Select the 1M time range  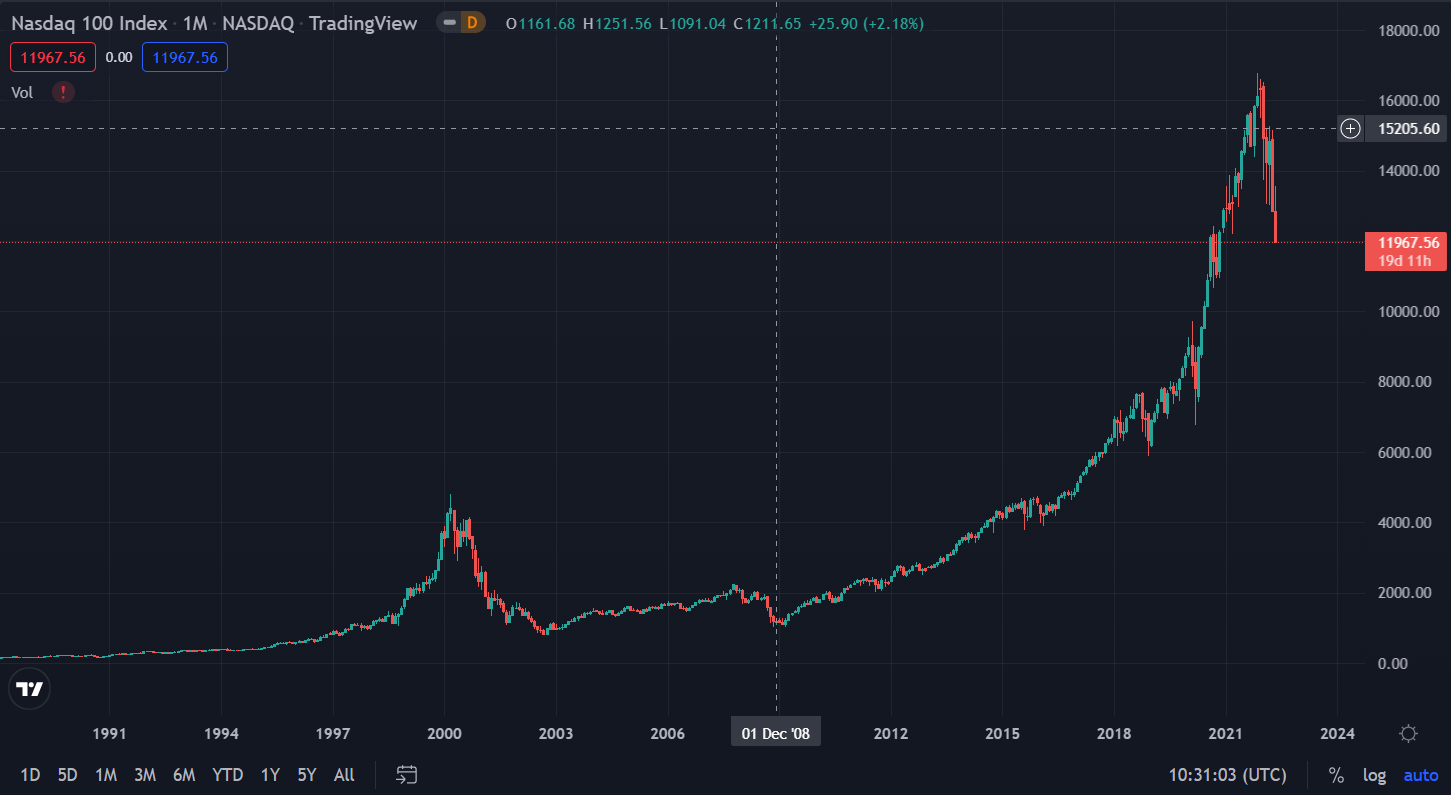[x=106, y=775]
